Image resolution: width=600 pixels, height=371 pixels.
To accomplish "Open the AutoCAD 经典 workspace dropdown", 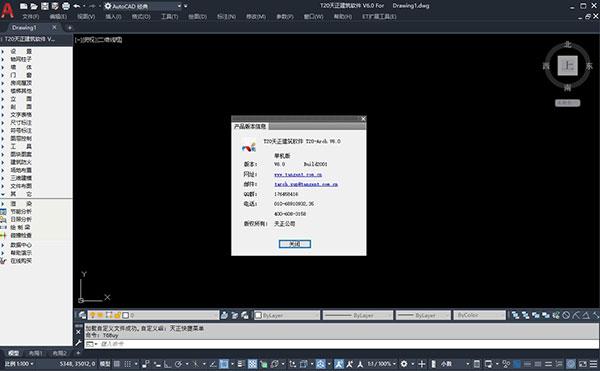I will point(143,6).
